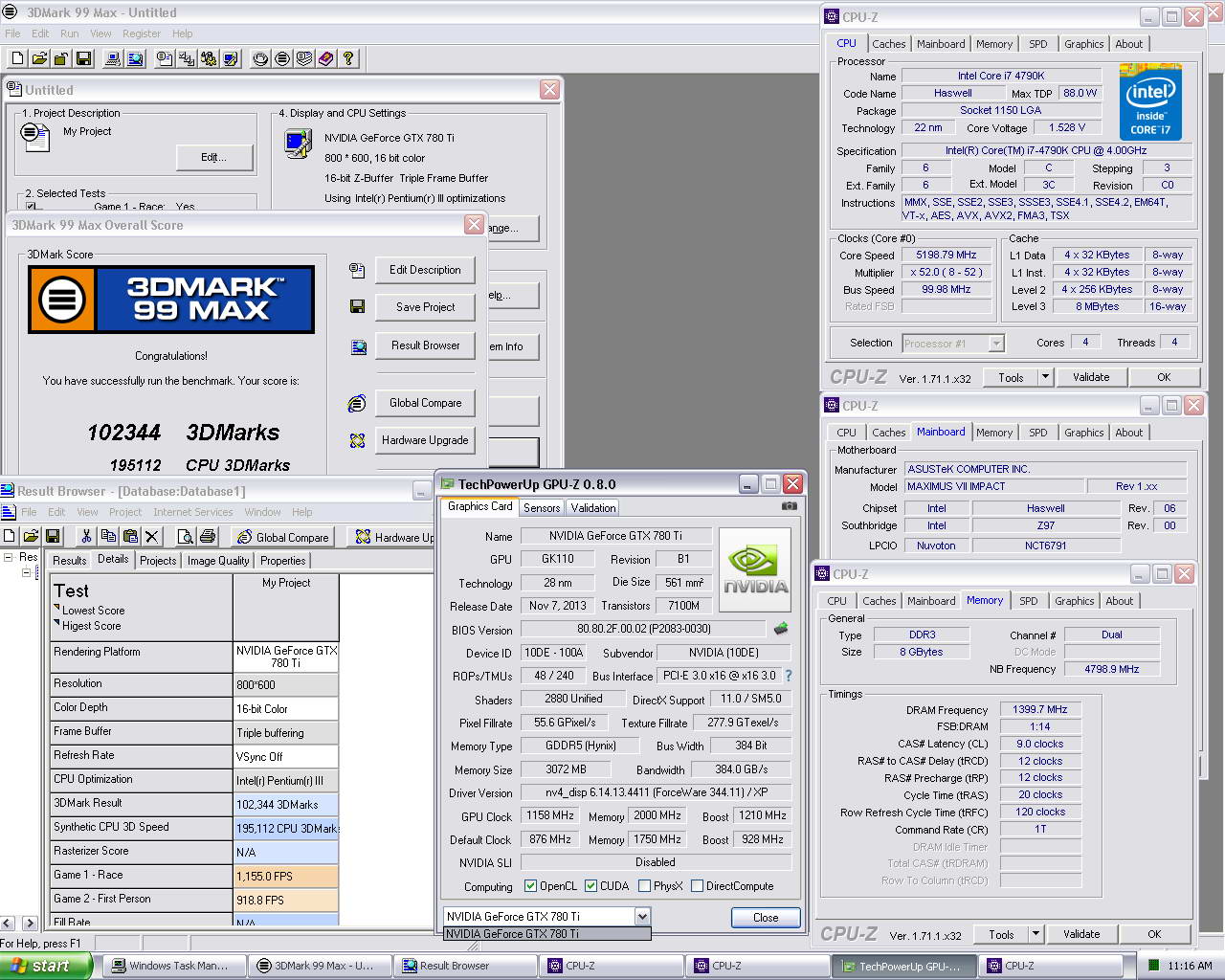
Task: Toggle DirectCompute checkbox in GPU-Z
Action: (697, 886)
